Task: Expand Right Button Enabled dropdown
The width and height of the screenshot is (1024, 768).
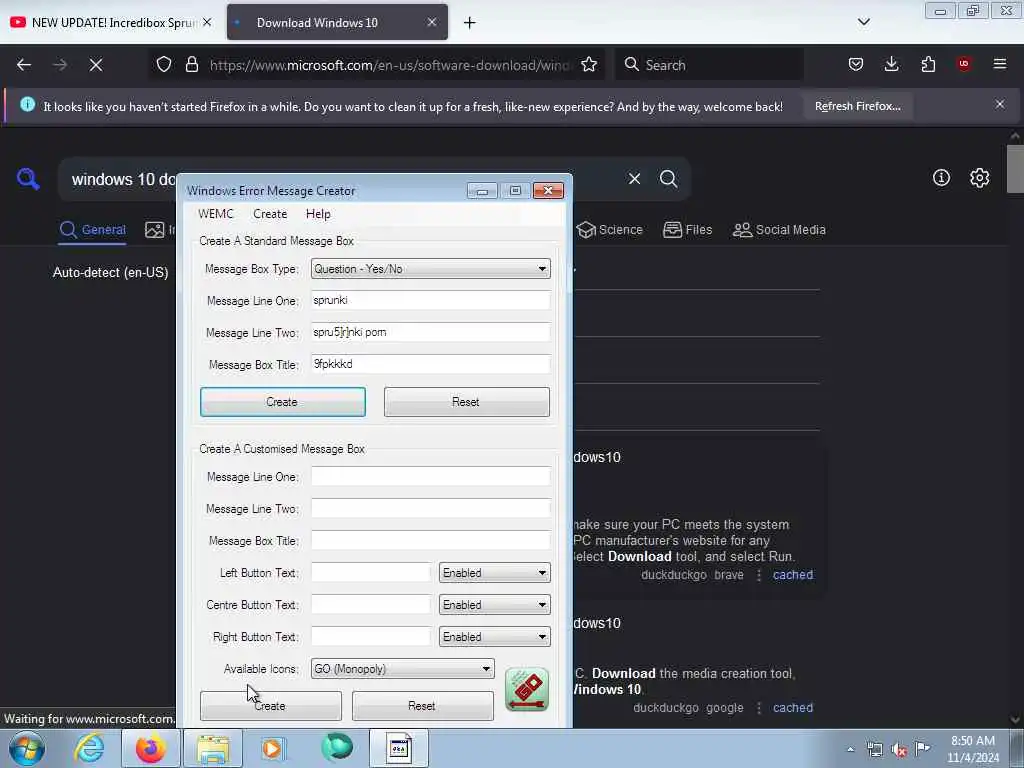Action: tap(494, 637)
